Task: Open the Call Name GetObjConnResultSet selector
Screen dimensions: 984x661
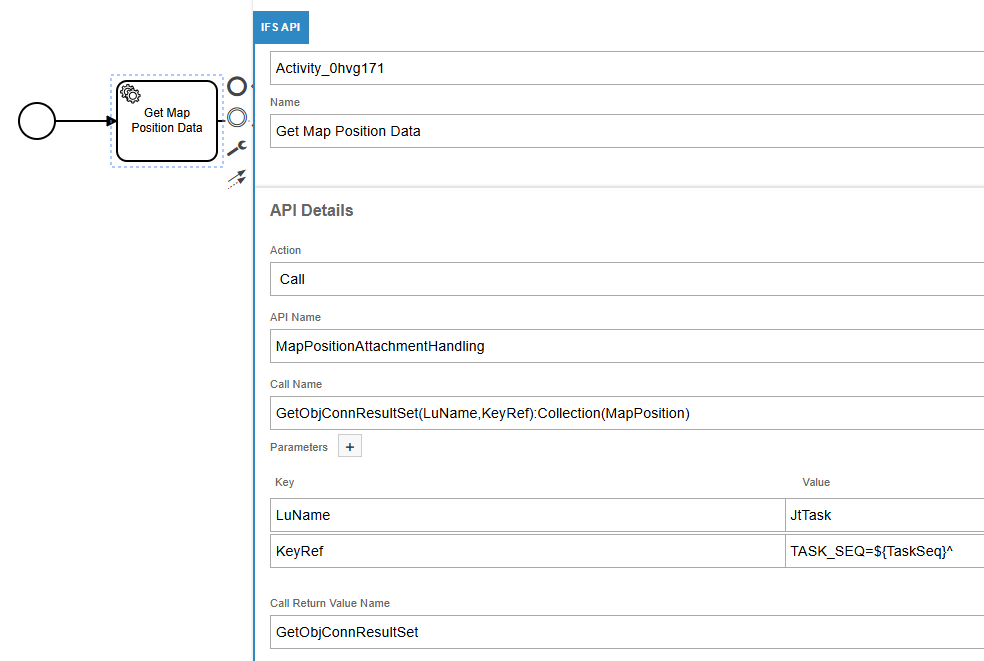Action: [626, 413]
